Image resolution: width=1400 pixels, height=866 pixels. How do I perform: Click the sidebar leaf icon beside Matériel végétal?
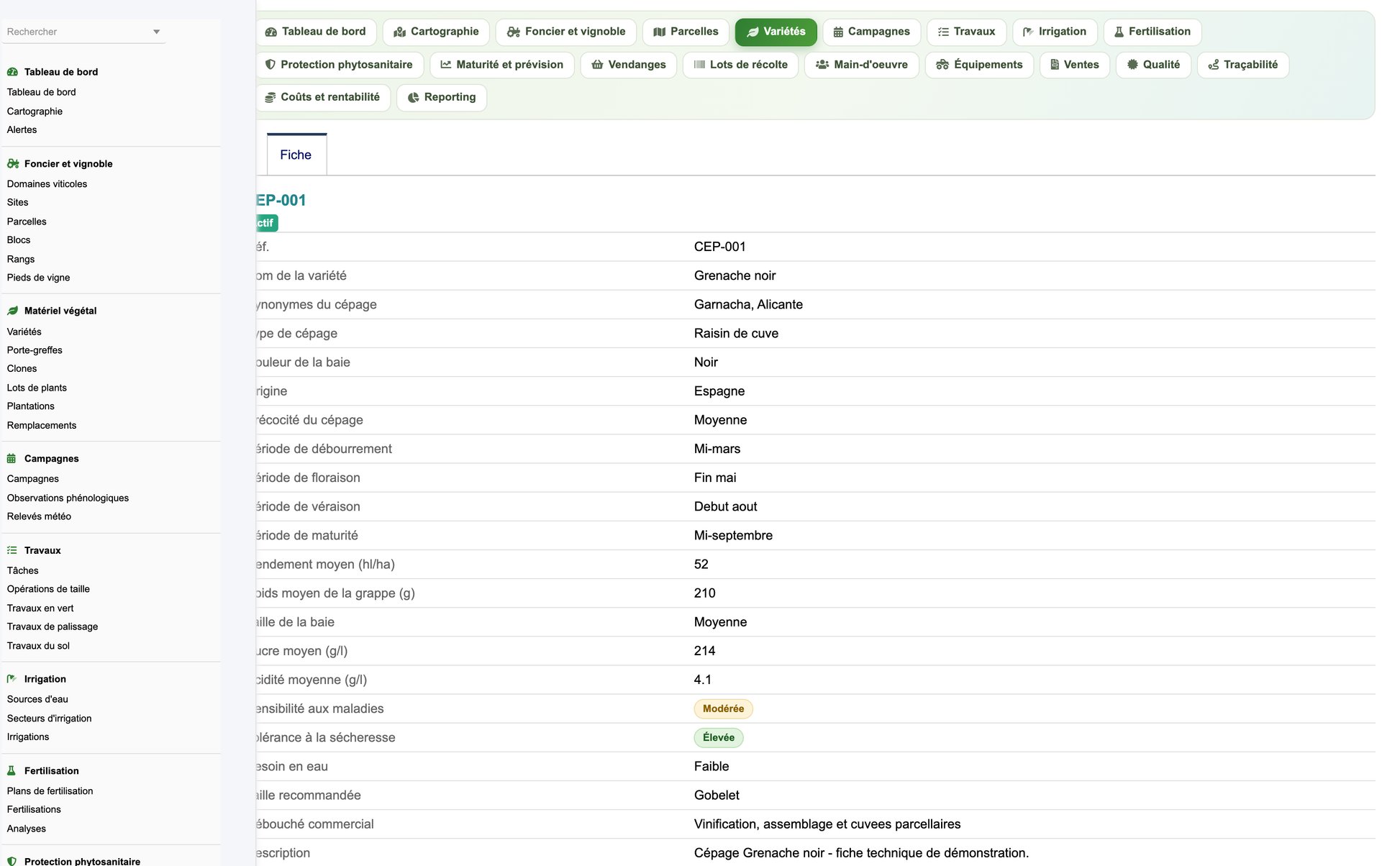[12, 311]
